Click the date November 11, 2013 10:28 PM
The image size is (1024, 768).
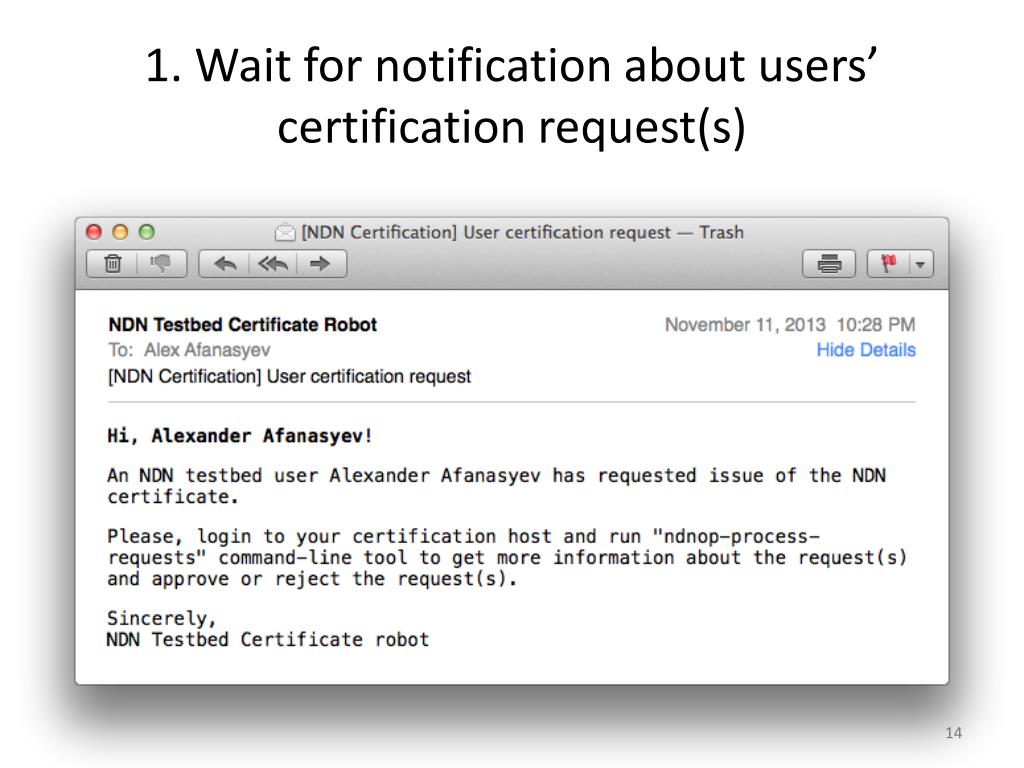point(790,325)
